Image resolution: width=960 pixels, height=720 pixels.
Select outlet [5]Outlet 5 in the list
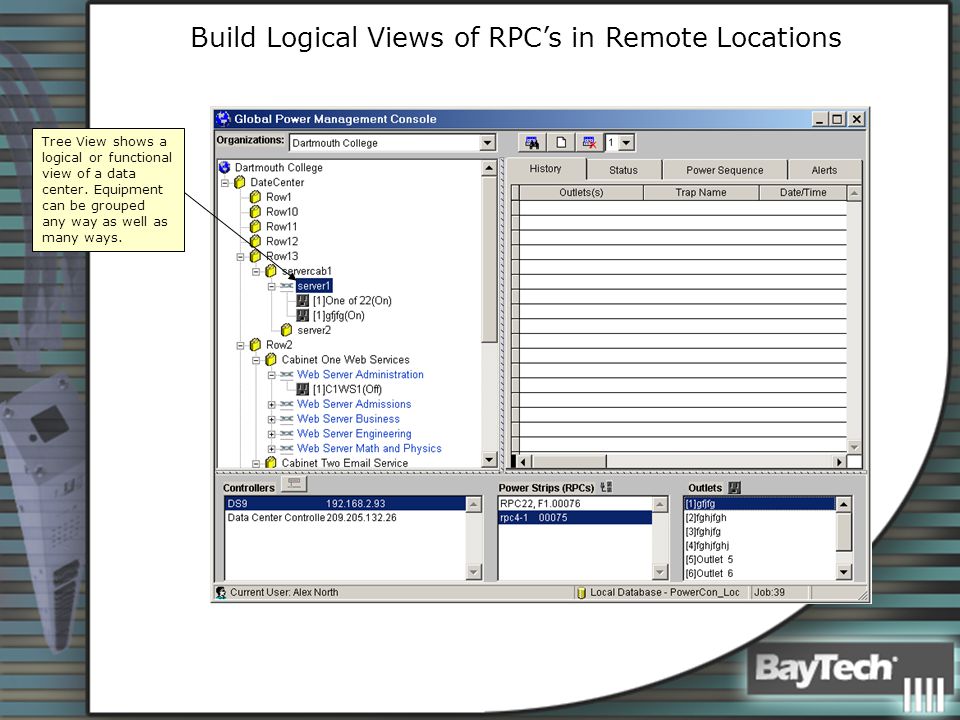coord(759,559)
